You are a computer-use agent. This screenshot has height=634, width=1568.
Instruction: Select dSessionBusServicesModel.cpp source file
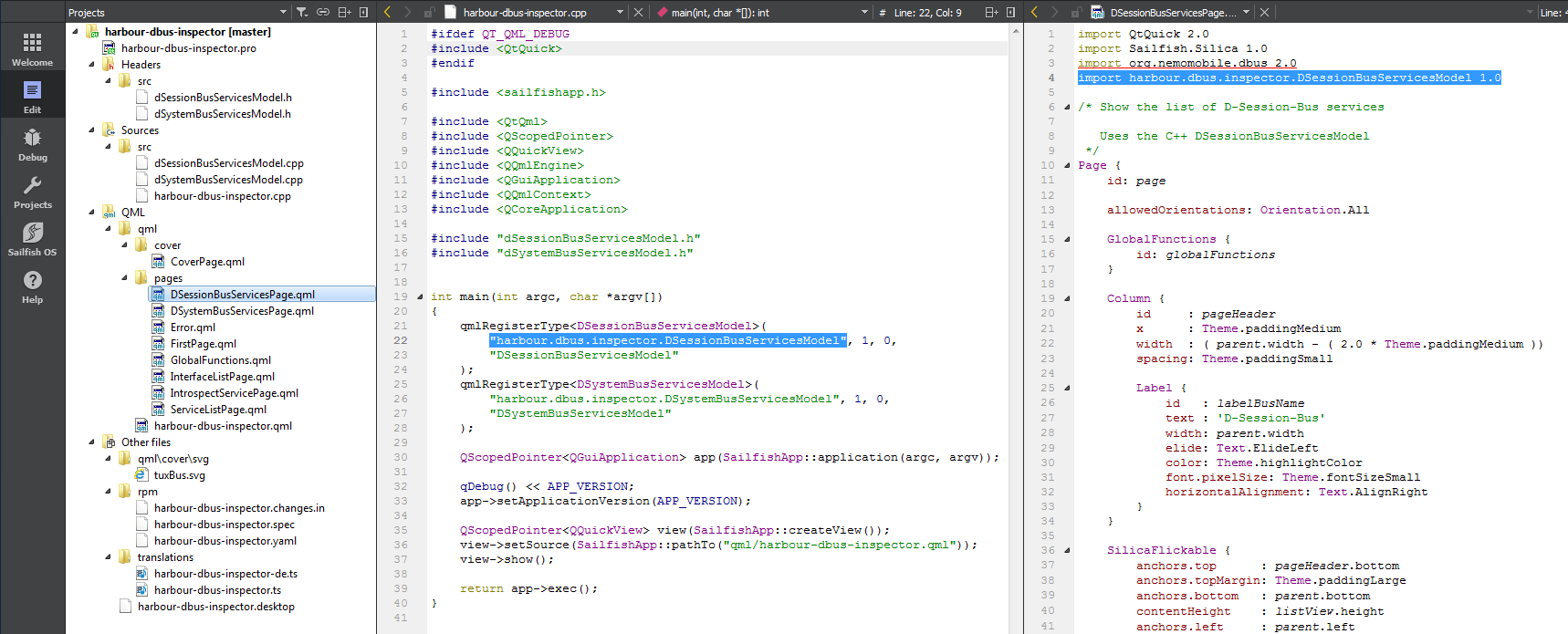point(228,162)
